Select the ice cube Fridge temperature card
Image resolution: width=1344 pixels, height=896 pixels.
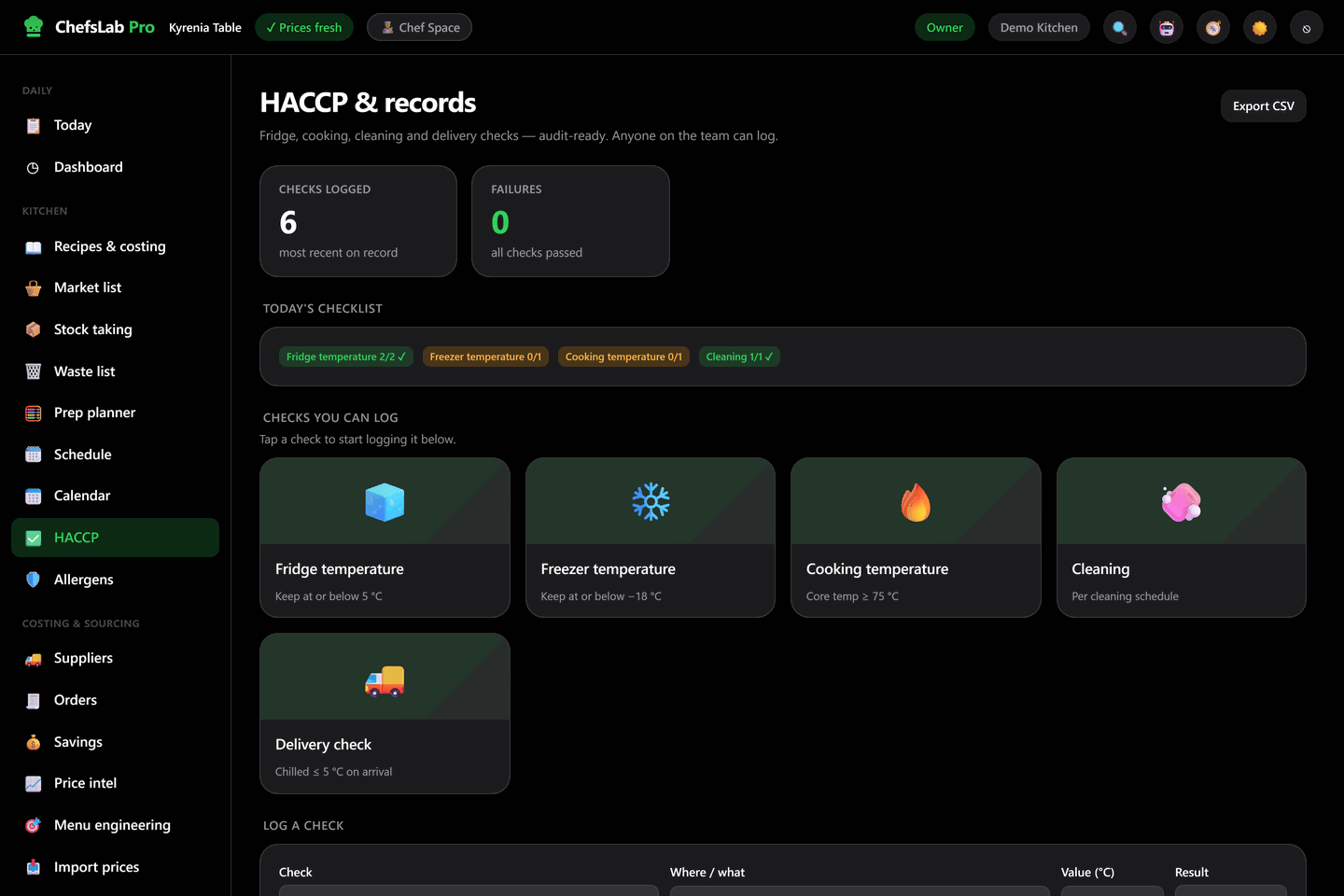click(385, 538)
